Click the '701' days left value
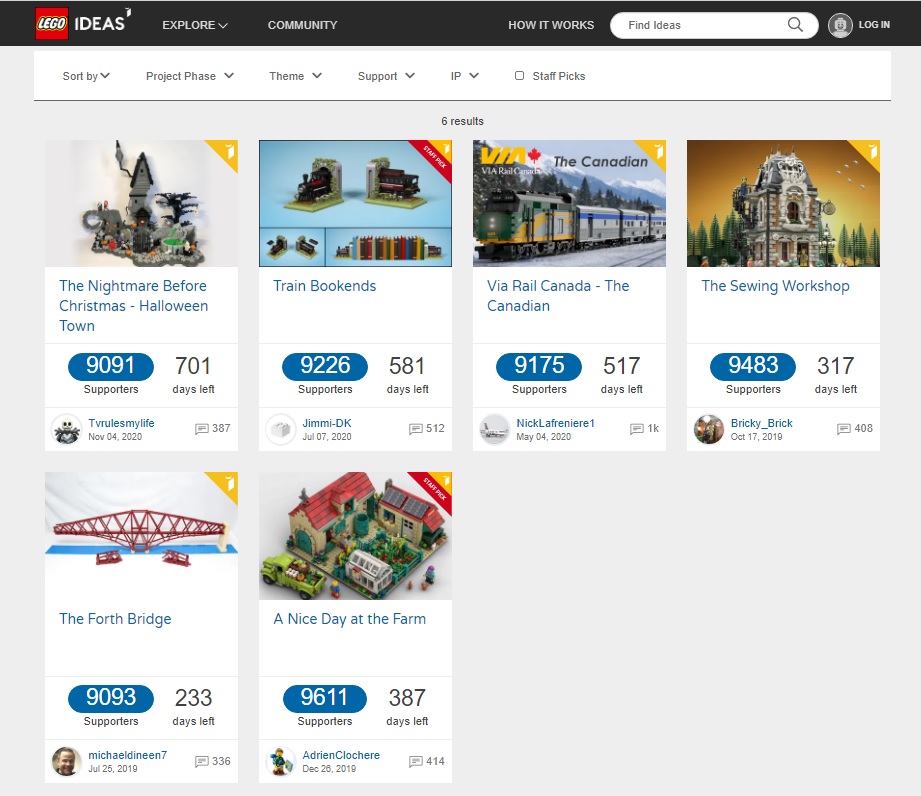The height and width of the screenshot is (796, 921). (193, 366)
